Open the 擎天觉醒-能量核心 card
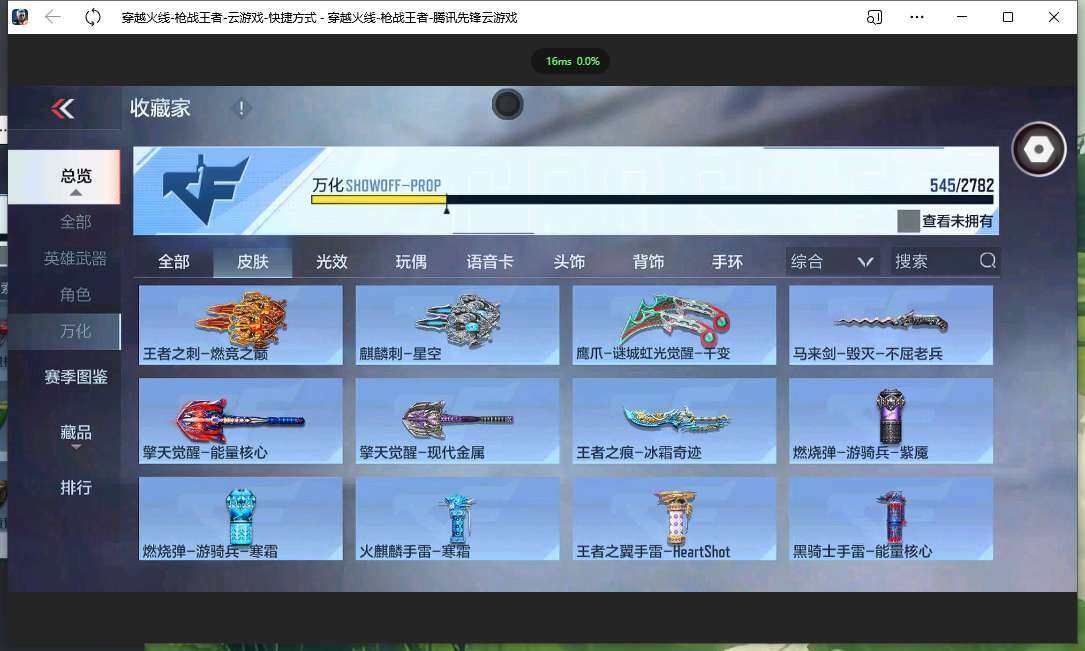The image size is (1085, 651). (x=240, y=421)
